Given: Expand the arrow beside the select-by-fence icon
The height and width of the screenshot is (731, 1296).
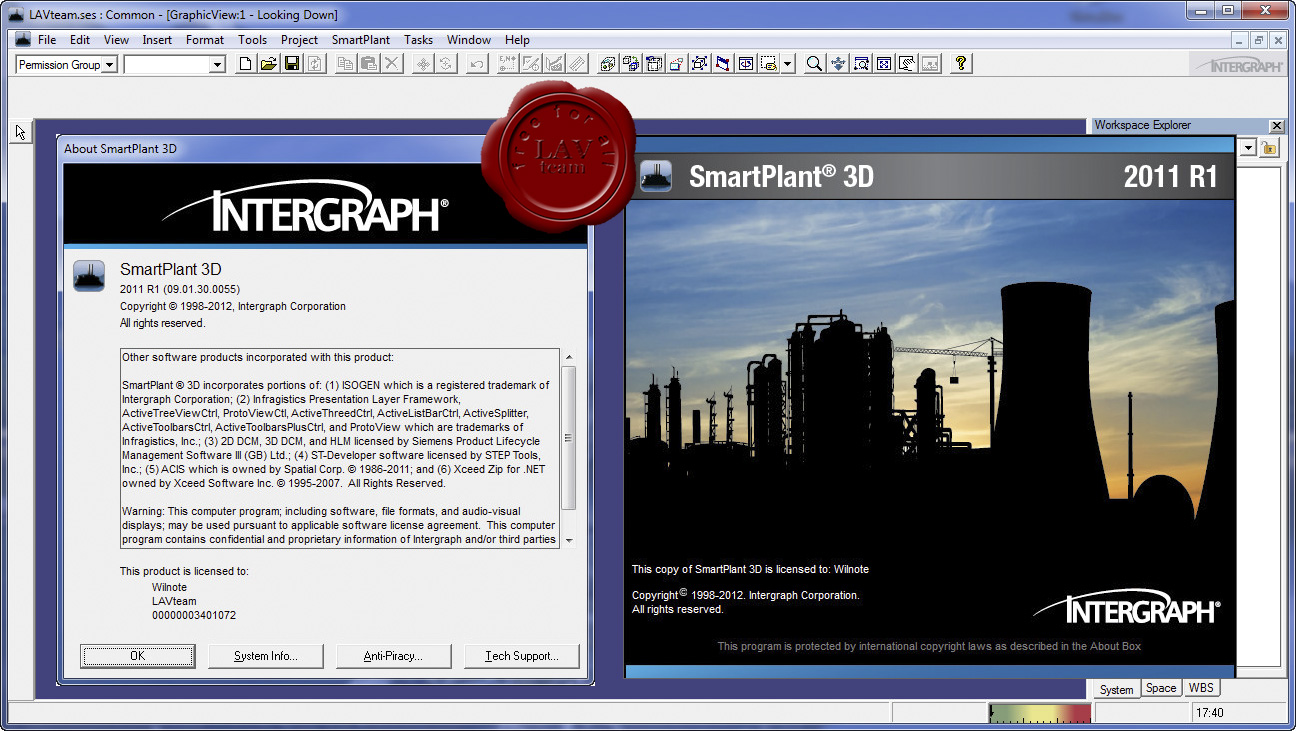Looking at the screenshot, I should point(788,64).
